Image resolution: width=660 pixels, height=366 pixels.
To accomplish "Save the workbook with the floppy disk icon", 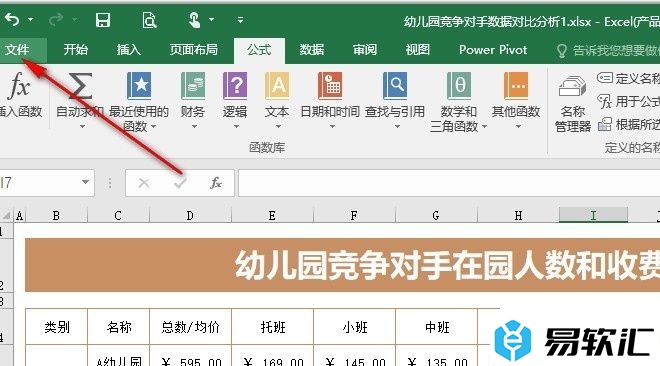I will coord(103,20).
